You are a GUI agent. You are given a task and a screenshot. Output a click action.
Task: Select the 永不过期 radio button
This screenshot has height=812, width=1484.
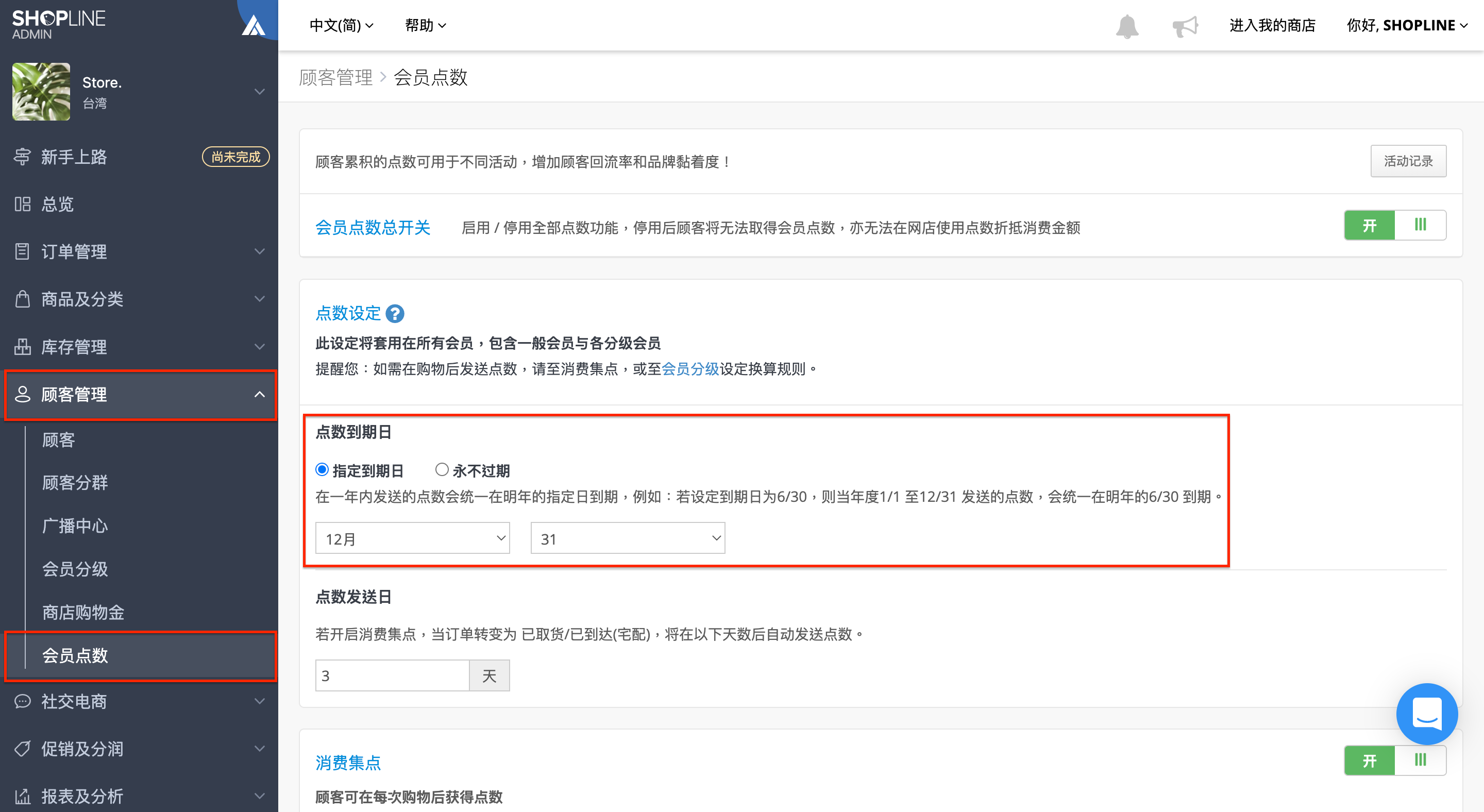(x=442, y=470)
